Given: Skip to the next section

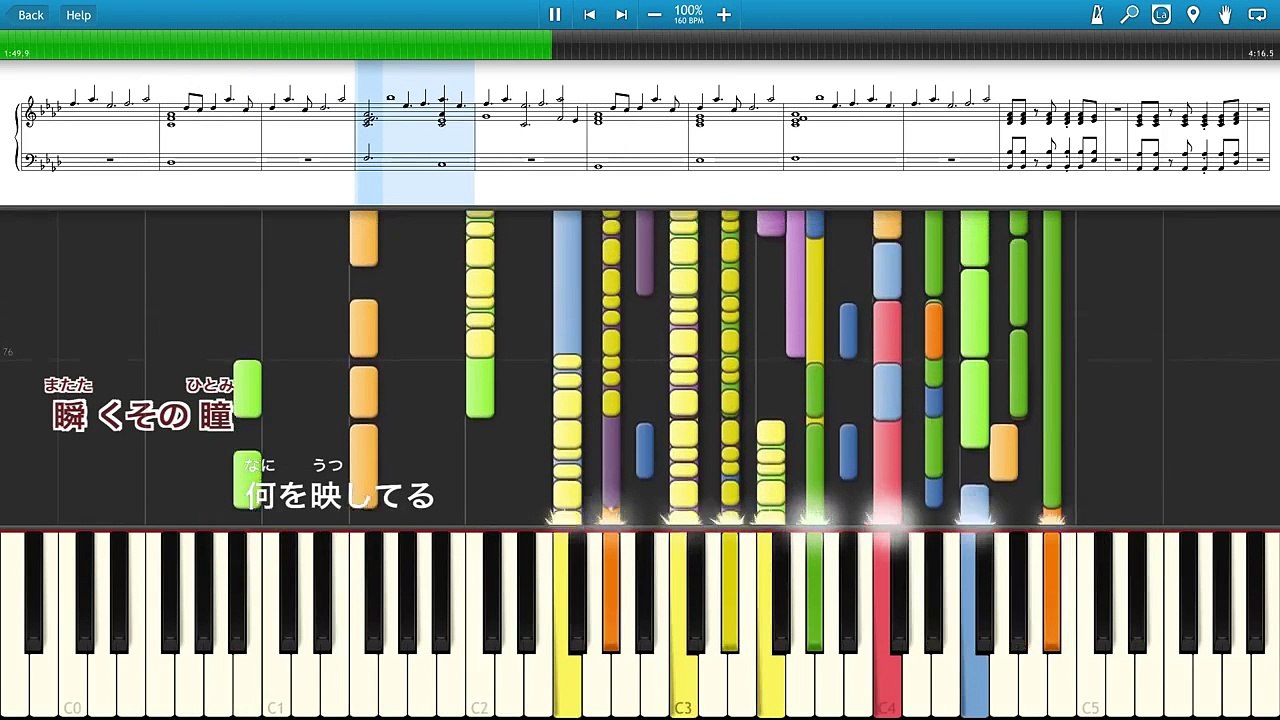Looking at the screenshot, I should coord(622,14).
